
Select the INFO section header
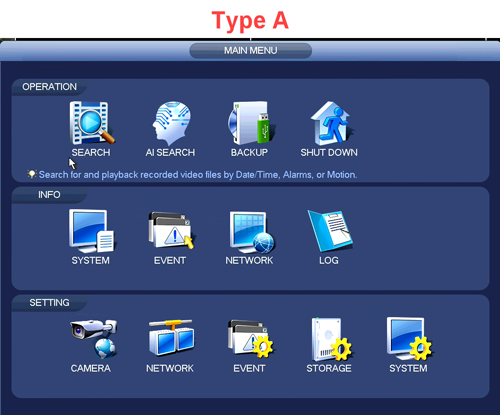[49, 195]
